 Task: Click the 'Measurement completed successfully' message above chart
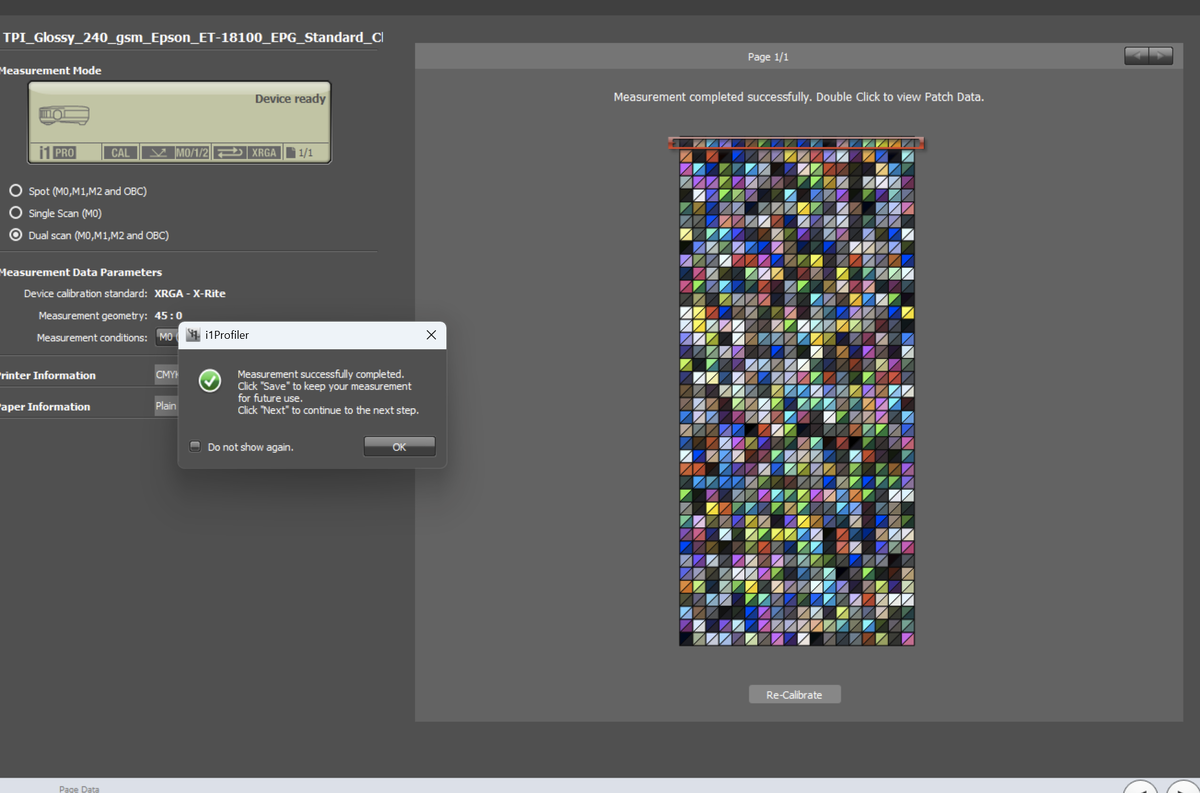(799, 97)
